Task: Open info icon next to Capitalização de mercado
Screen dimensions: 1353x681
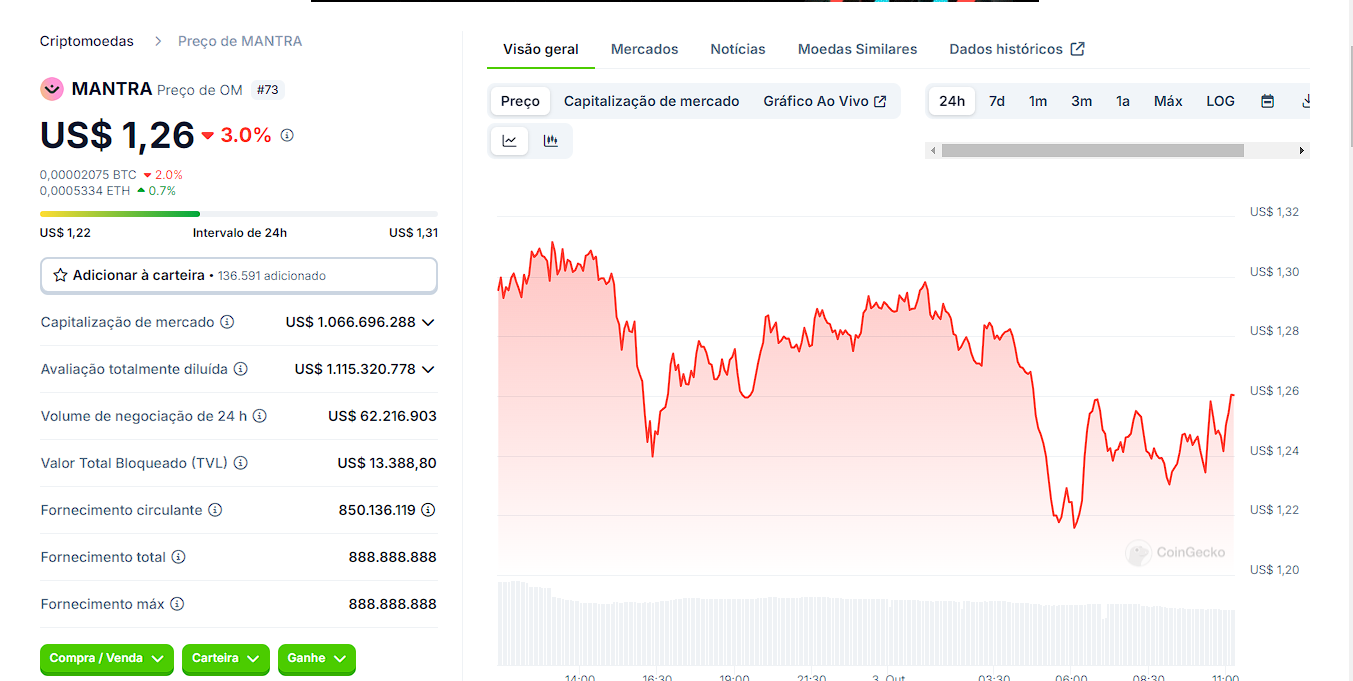Action: point(229,322)
